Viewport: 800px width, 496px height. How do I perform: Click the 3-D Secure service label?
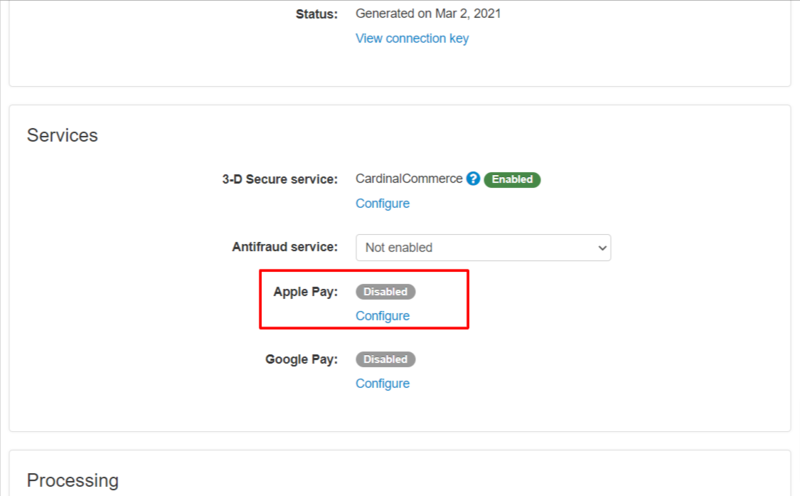pos(280,180)
